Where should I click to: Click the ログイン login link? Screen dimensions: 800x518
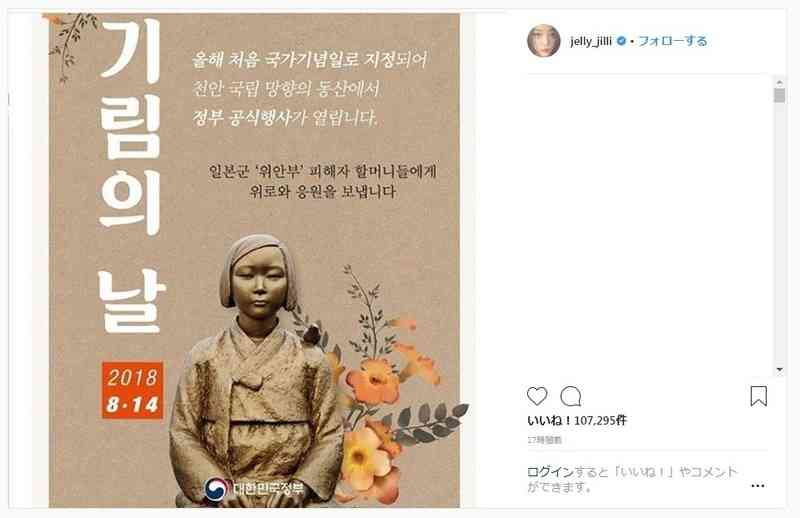coord(550,472)
